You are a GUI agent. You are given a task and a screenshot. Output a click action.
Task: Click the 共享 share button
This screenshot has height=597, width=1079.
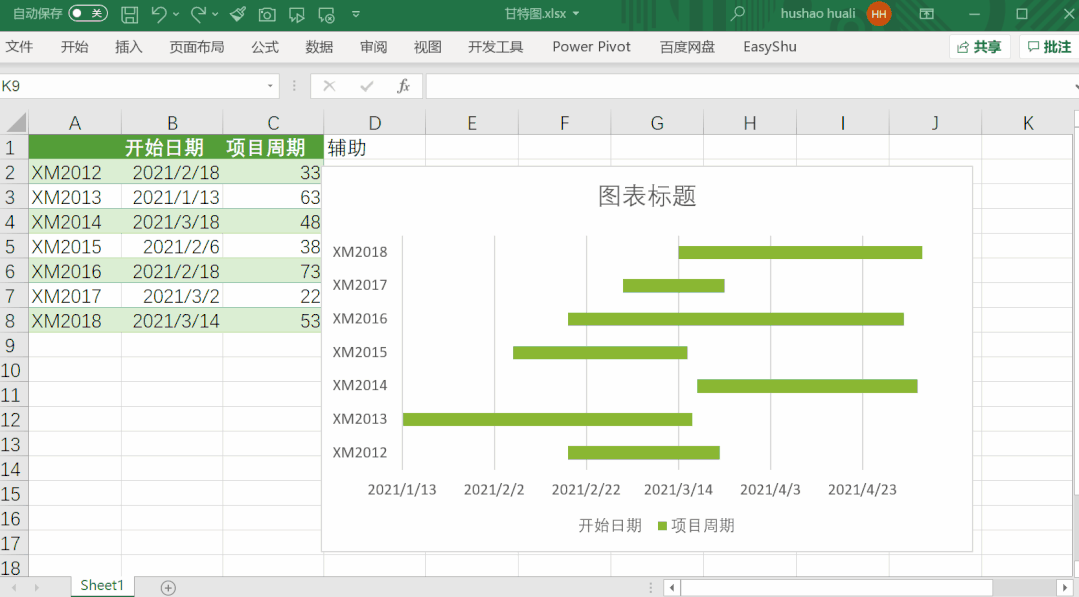pos(979,47)
